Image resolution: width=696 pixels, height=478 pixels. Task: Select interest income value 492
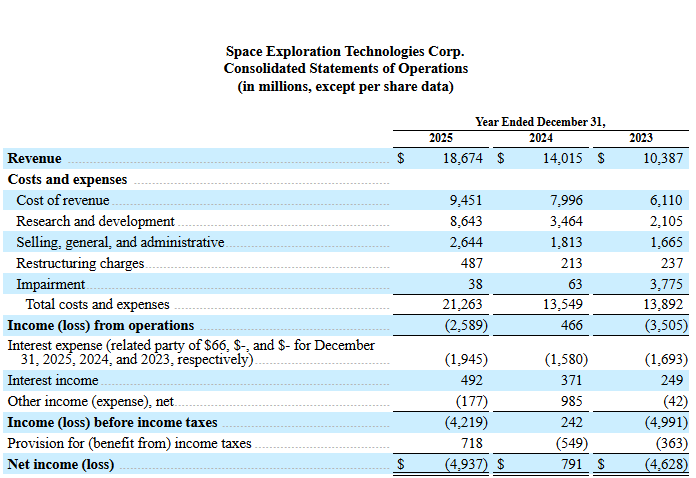coord(471,380)
